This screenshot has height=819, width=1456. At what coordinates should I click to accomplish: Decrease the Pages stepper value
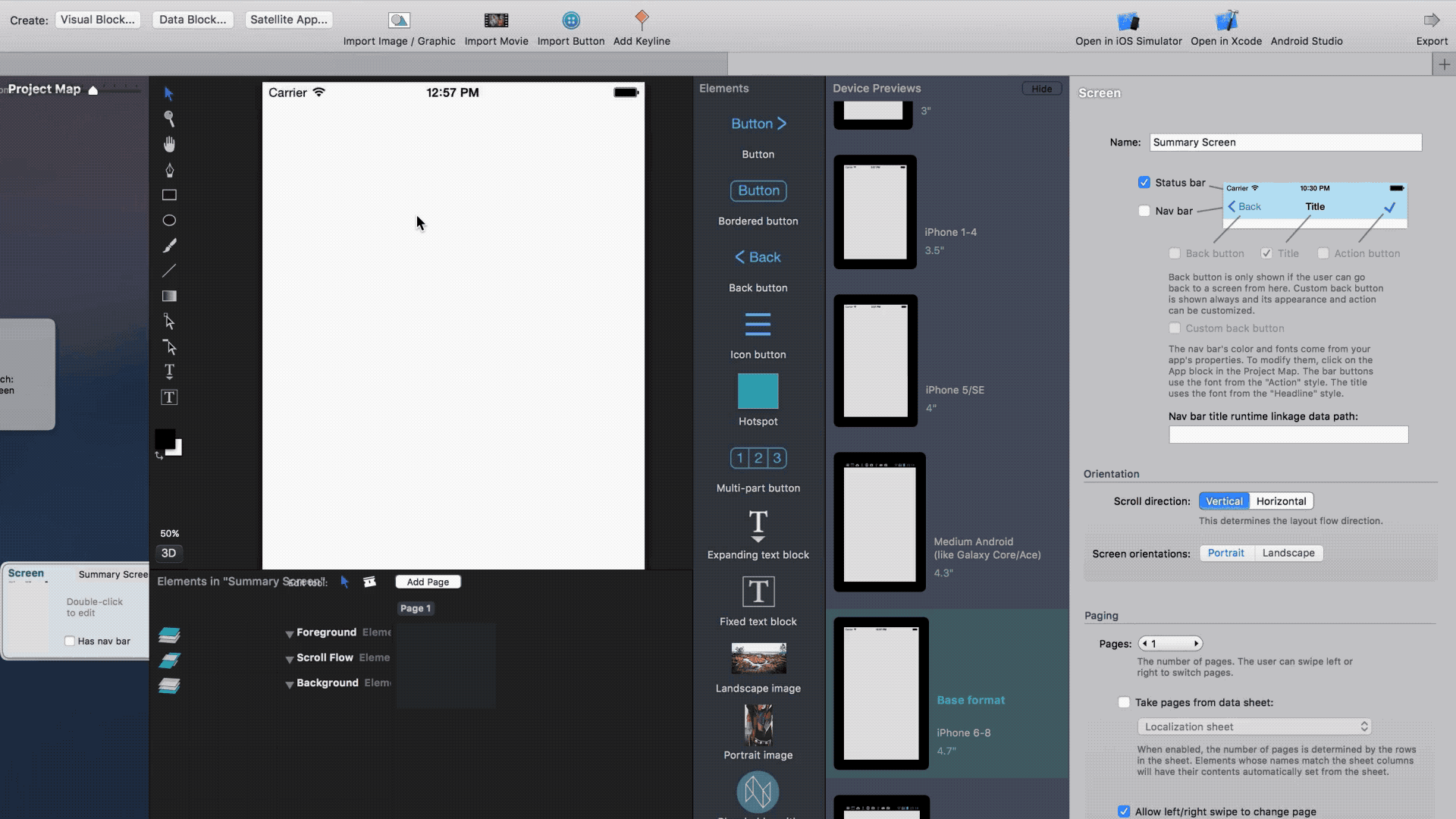coord(1144,644)
